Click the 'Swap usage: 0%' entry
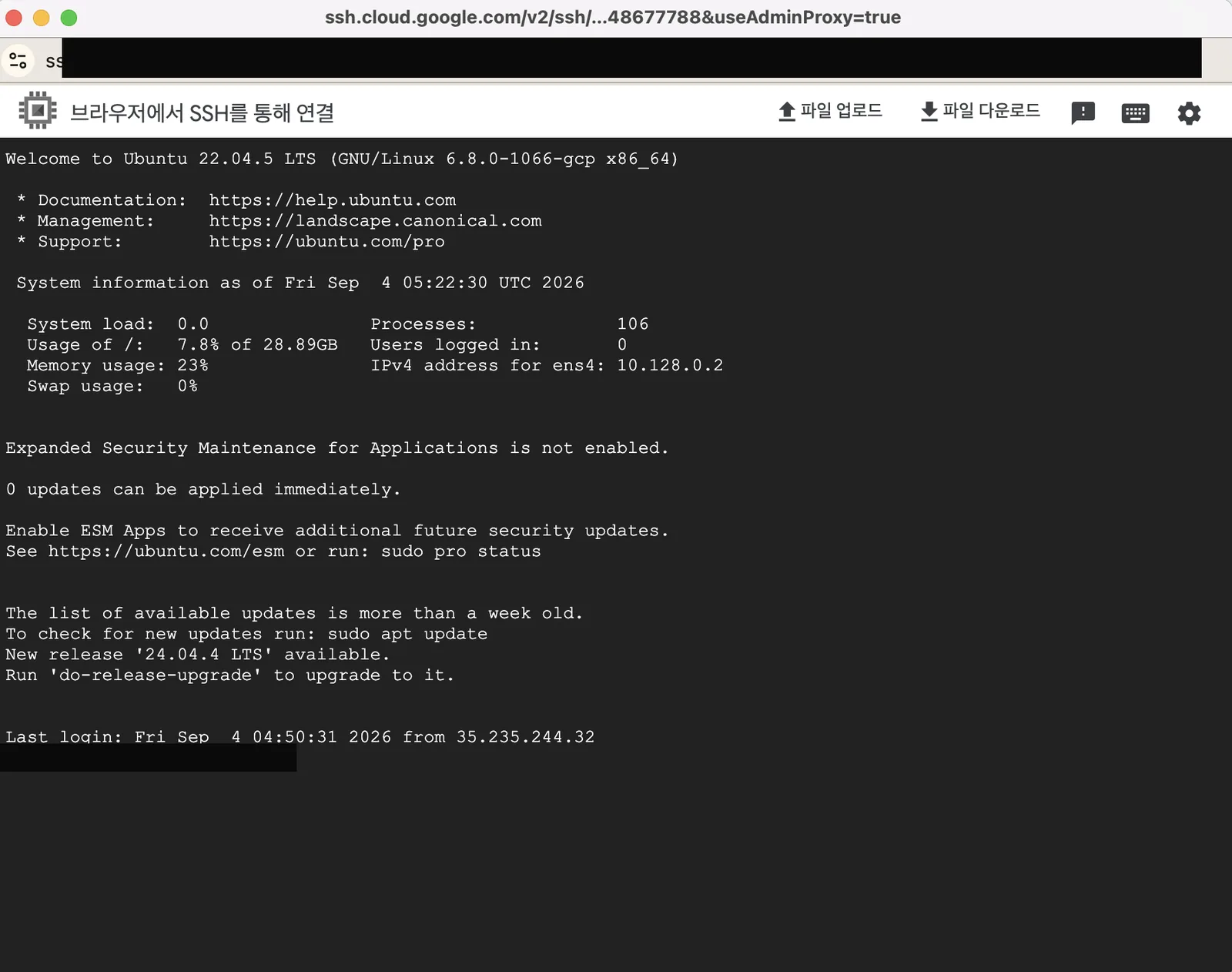The width and height of the screenshot is (1232, 972). click(x=112, y=386)
